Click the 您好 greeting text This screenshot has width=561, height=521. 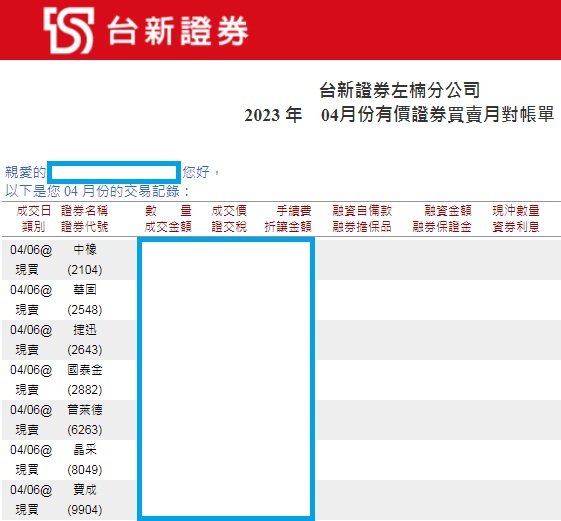tap(196, 172)
